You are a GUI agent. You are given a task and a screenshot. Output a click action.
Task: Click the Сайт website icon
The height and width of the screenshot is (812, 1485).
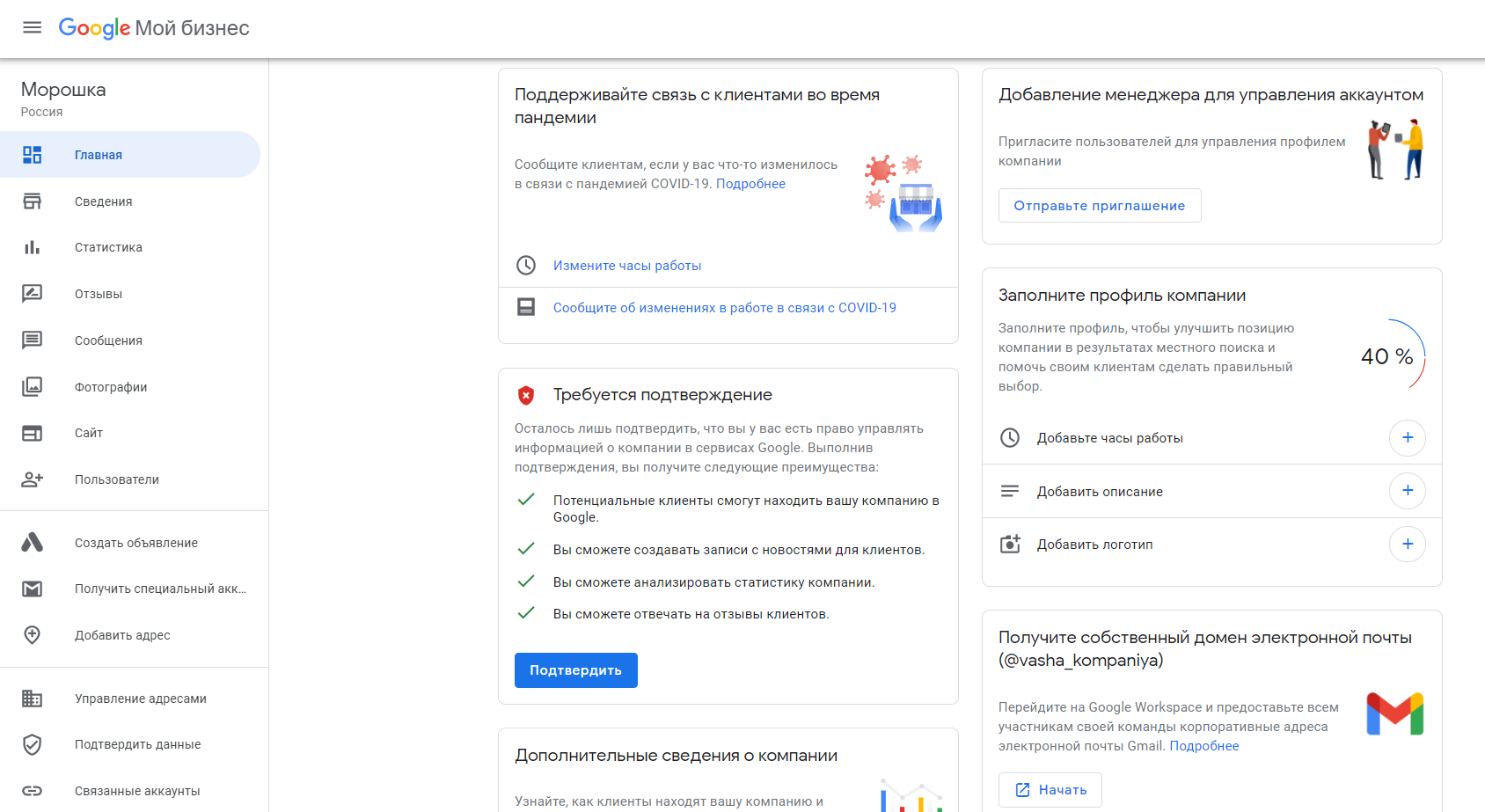33,433
